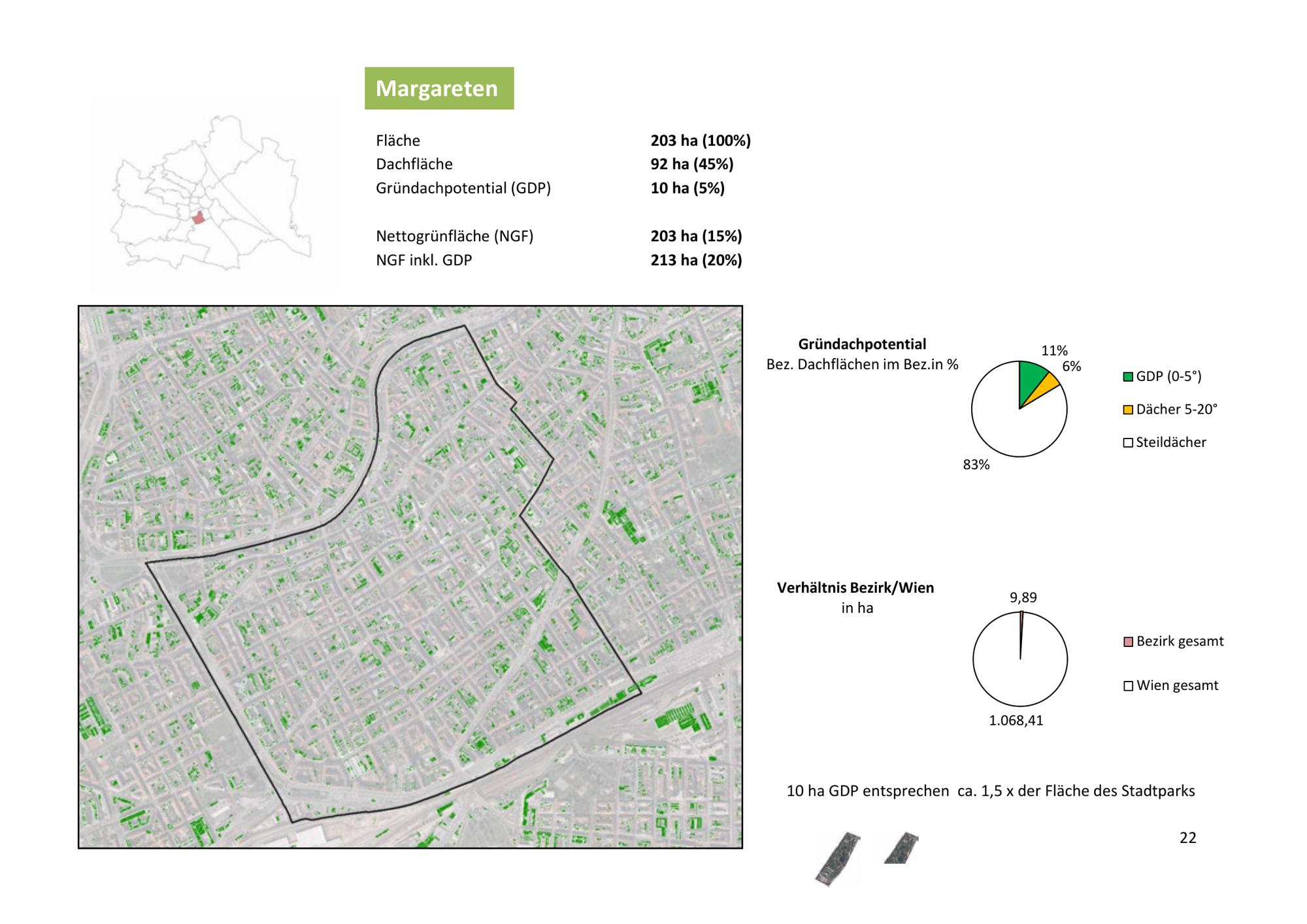Click the 9,89 value above the pie
Screen dimensions: 1307x924
[1023, 597]
